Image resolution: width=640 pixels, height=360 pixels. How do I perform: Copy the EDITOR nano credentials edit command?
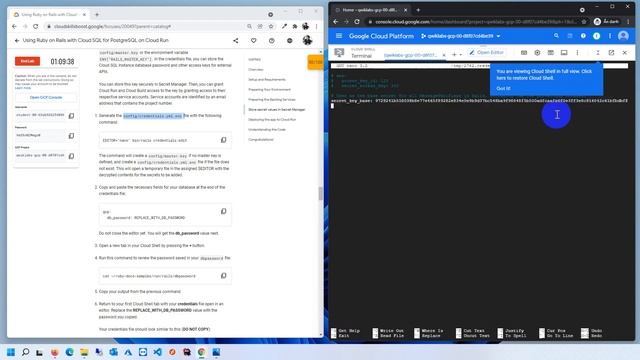223,140
